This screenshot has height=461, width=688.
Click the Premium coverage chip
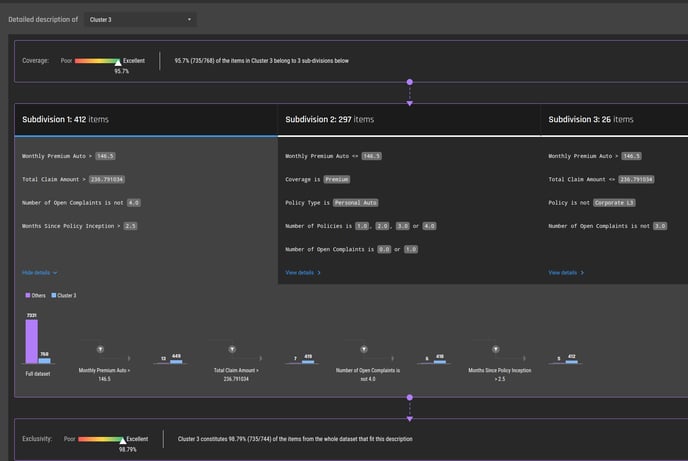click(x=337, y=179)
